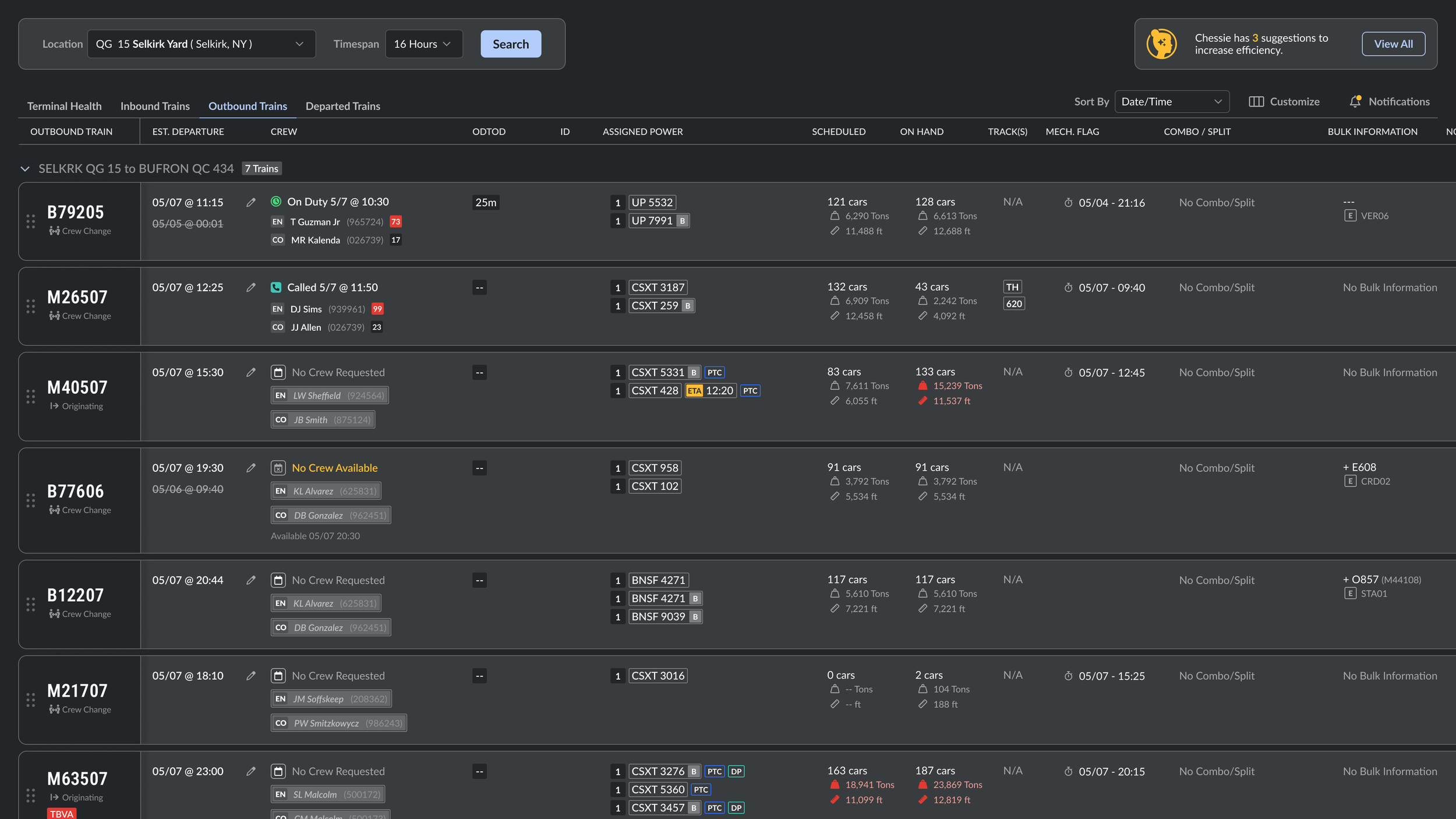
Task: Click the edit pencil for M21707 departure time
Action: [x=251, y=676]
